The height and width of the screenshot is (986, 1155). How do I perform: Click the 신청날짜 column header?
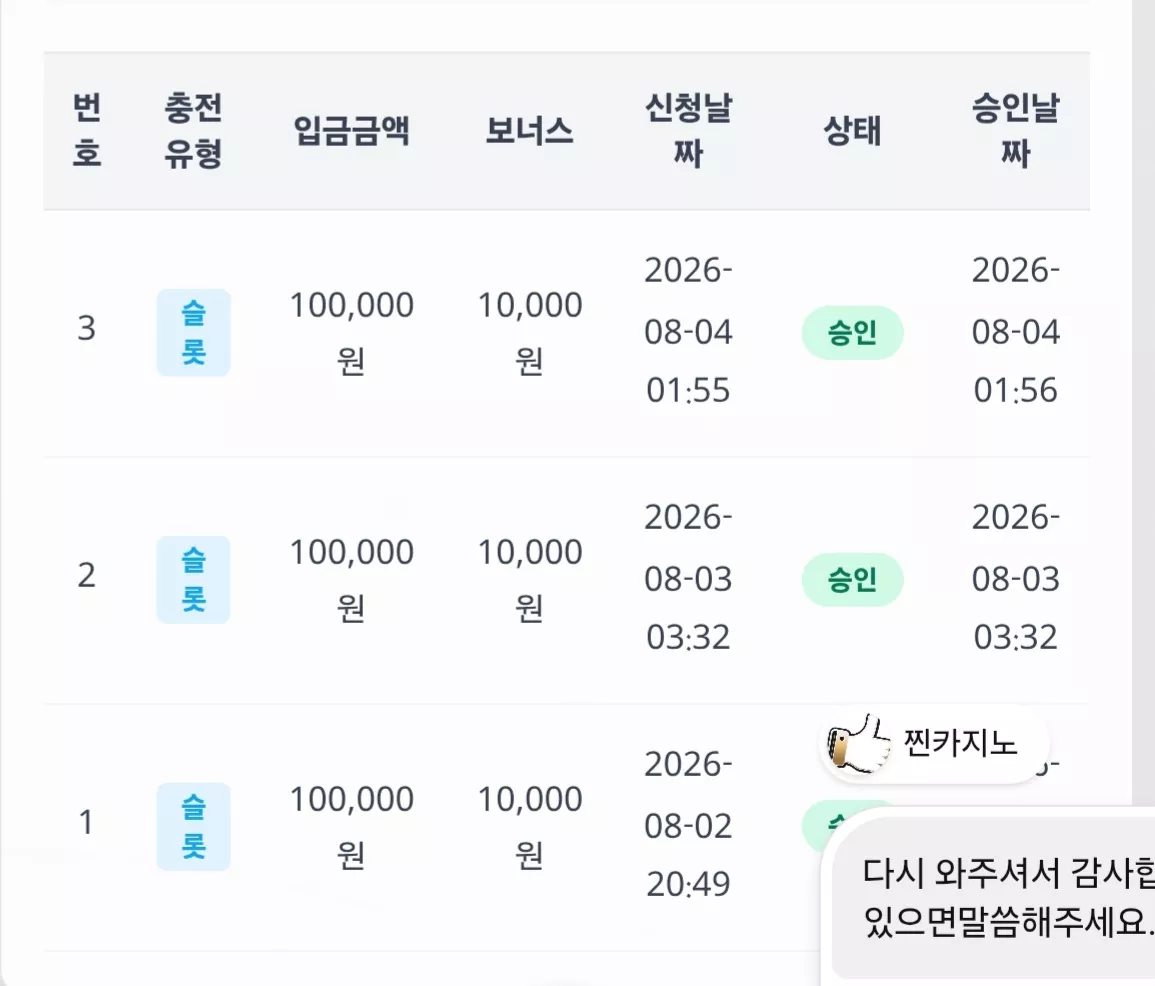click(x=688, y=130)
